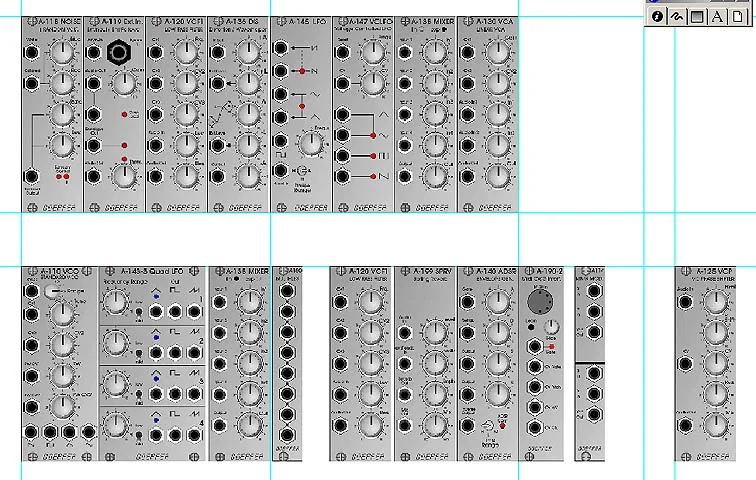Click the A-140 ADSR Attack knob
756x480 pixels.
(x=497, y=302)
